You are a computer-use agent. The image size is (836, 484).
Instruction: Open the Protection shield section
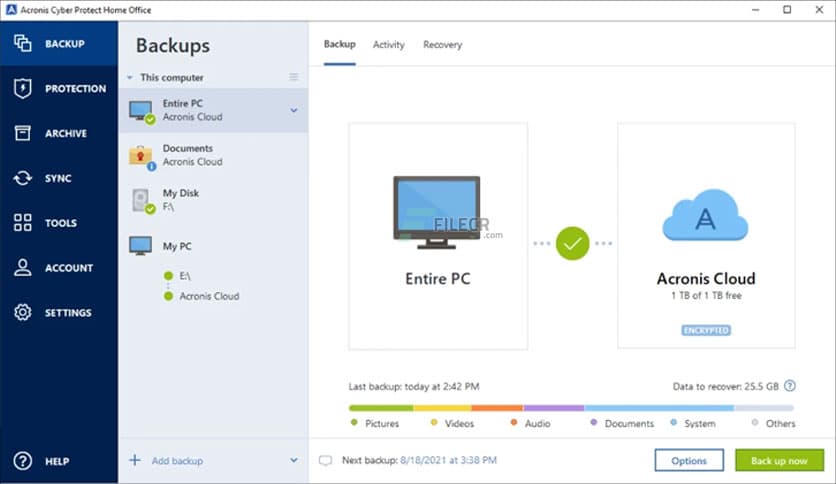22,89
